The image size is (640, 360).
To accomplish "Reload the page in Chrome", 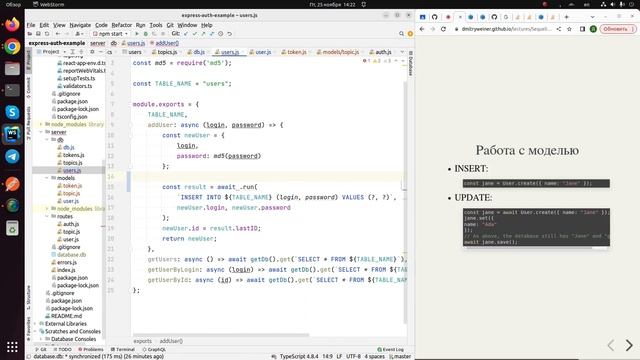I will [x=443, y=29].
